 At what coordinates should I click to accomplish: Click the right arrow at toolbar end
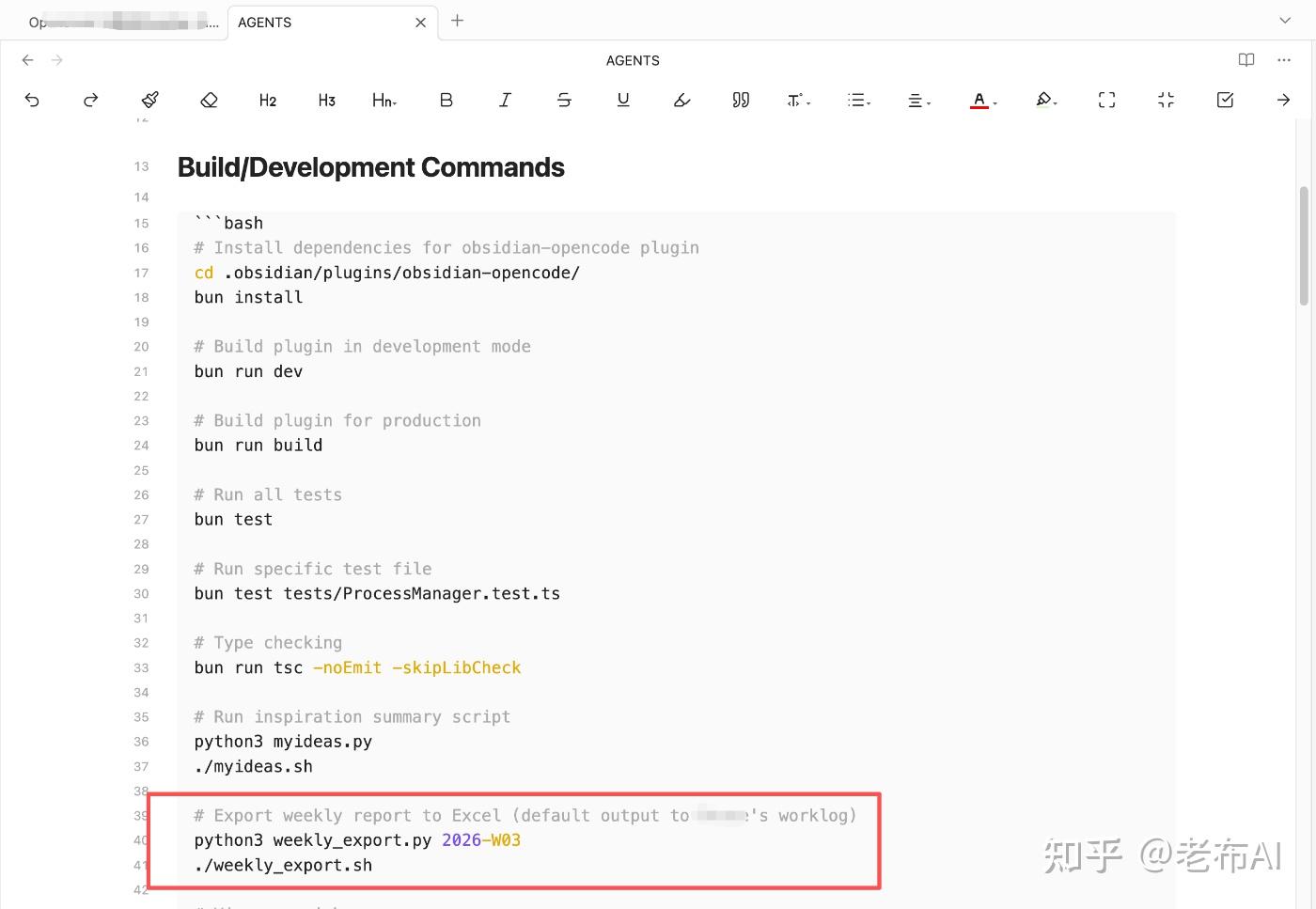[1284, 100]
